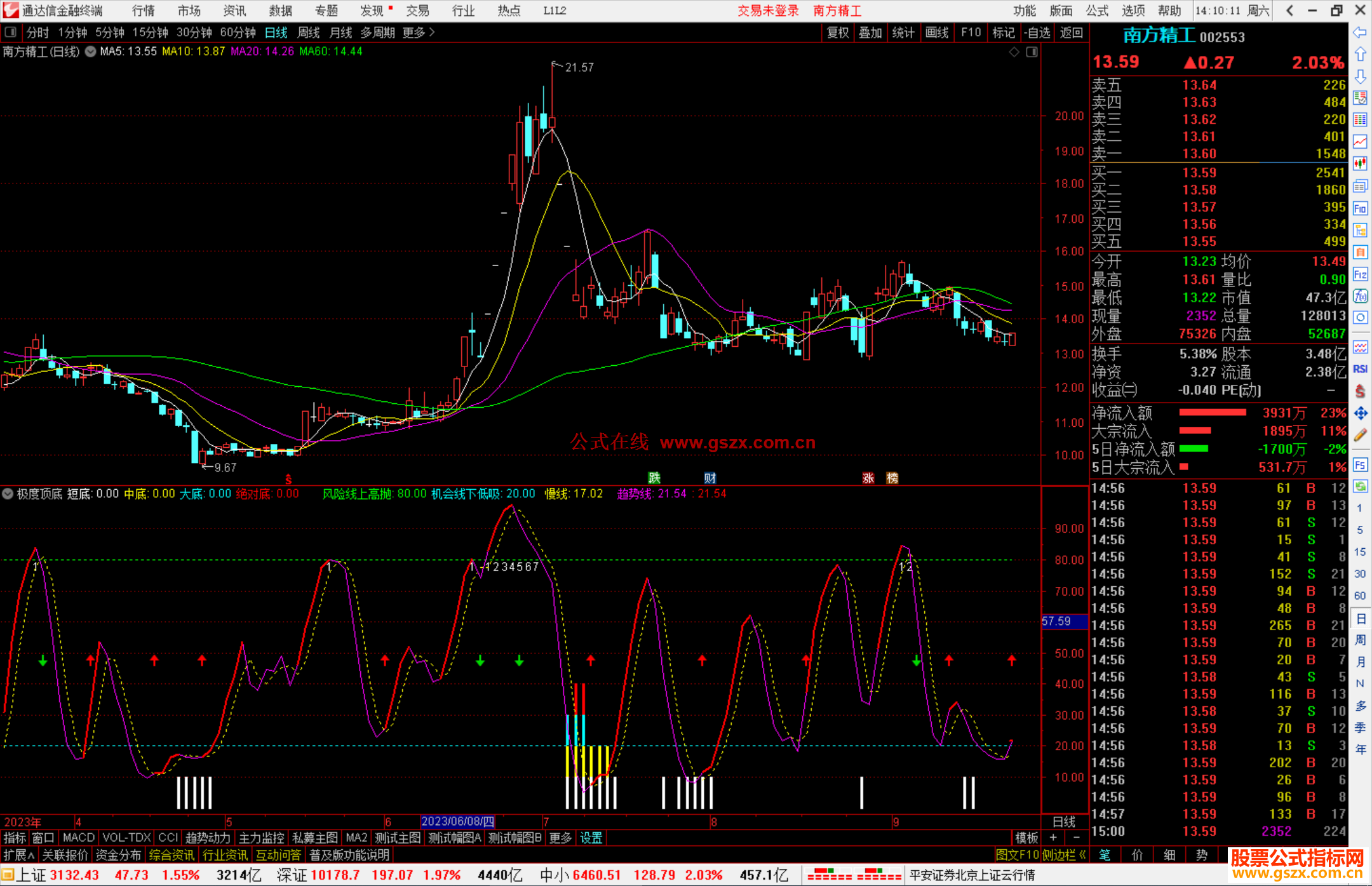The width and height of the screenshot is (1372, 886).
Task: Click the 2023/06/08 date marker on timeline
Action: tap(457, 822)
